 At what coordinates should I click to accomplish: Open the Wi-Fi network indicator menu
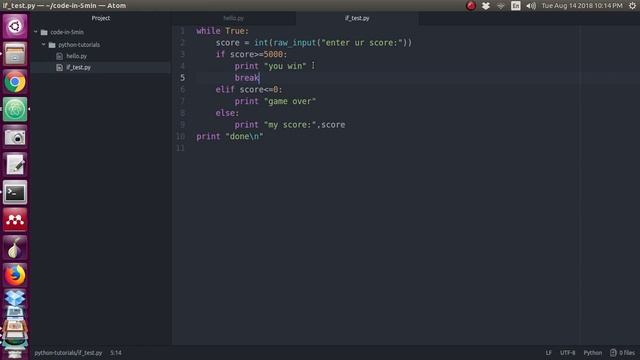(500, 6)
